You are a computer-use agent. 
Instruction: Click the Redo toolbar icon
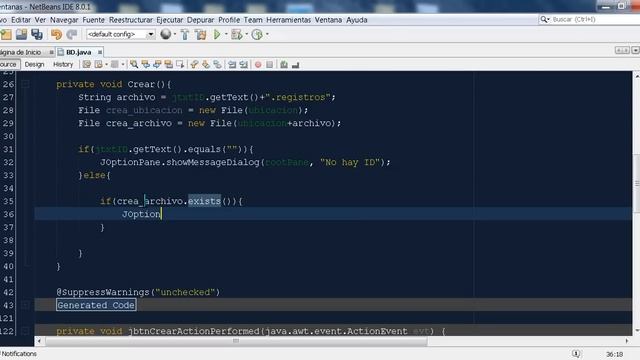[x=72, y=35]
